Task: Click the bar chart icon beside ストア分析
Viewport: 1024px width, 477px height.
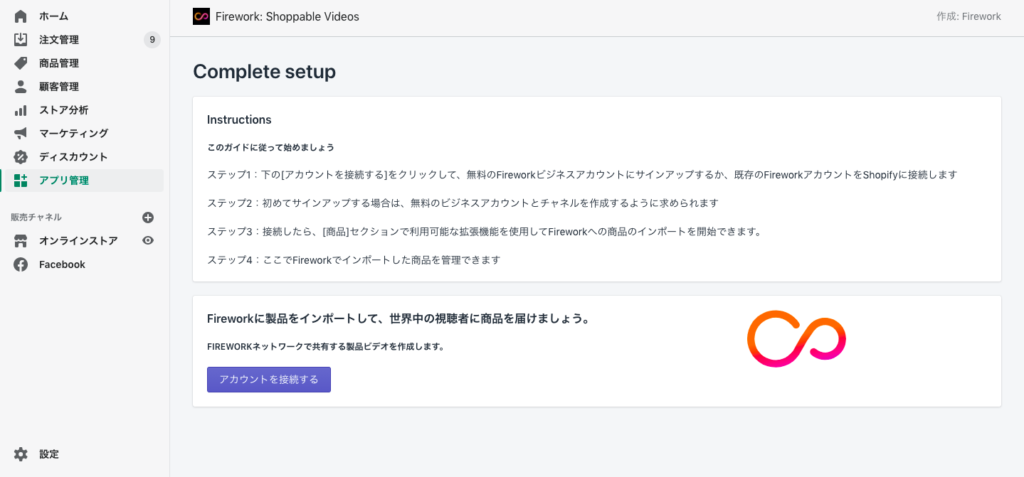Action: 21,110
